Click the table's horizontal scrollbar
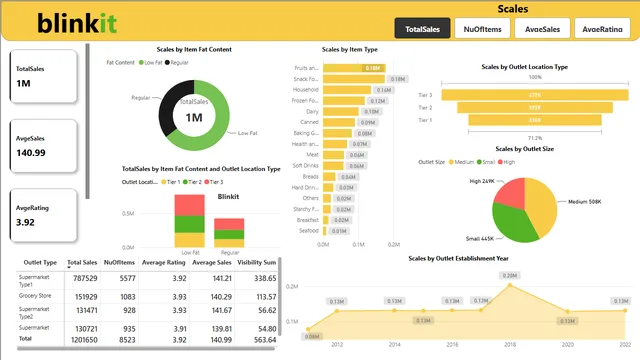The height and width of the screenshot is (360, 640). pos(146,349)
